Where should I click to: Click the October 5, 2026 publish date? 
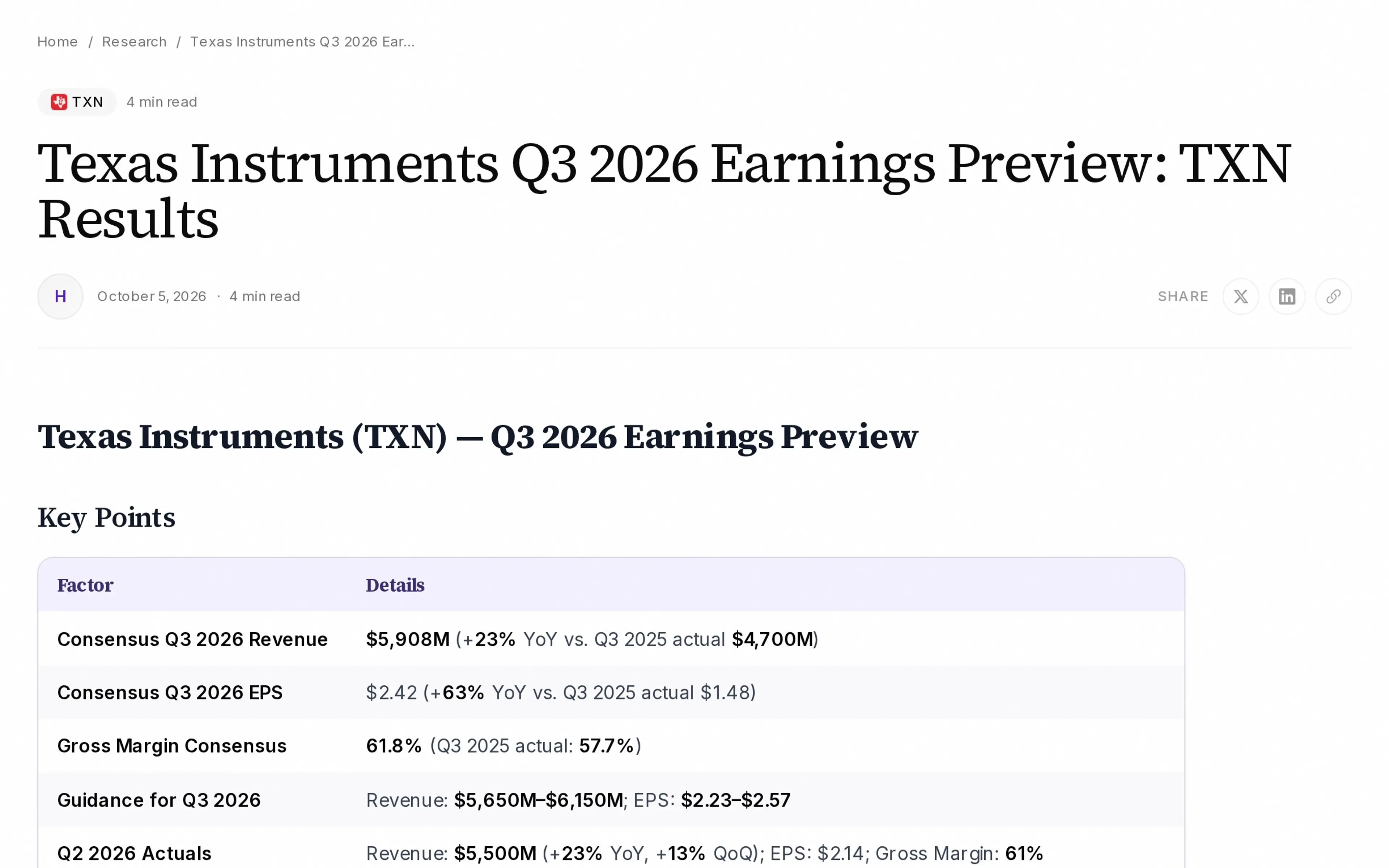(152, 296)
